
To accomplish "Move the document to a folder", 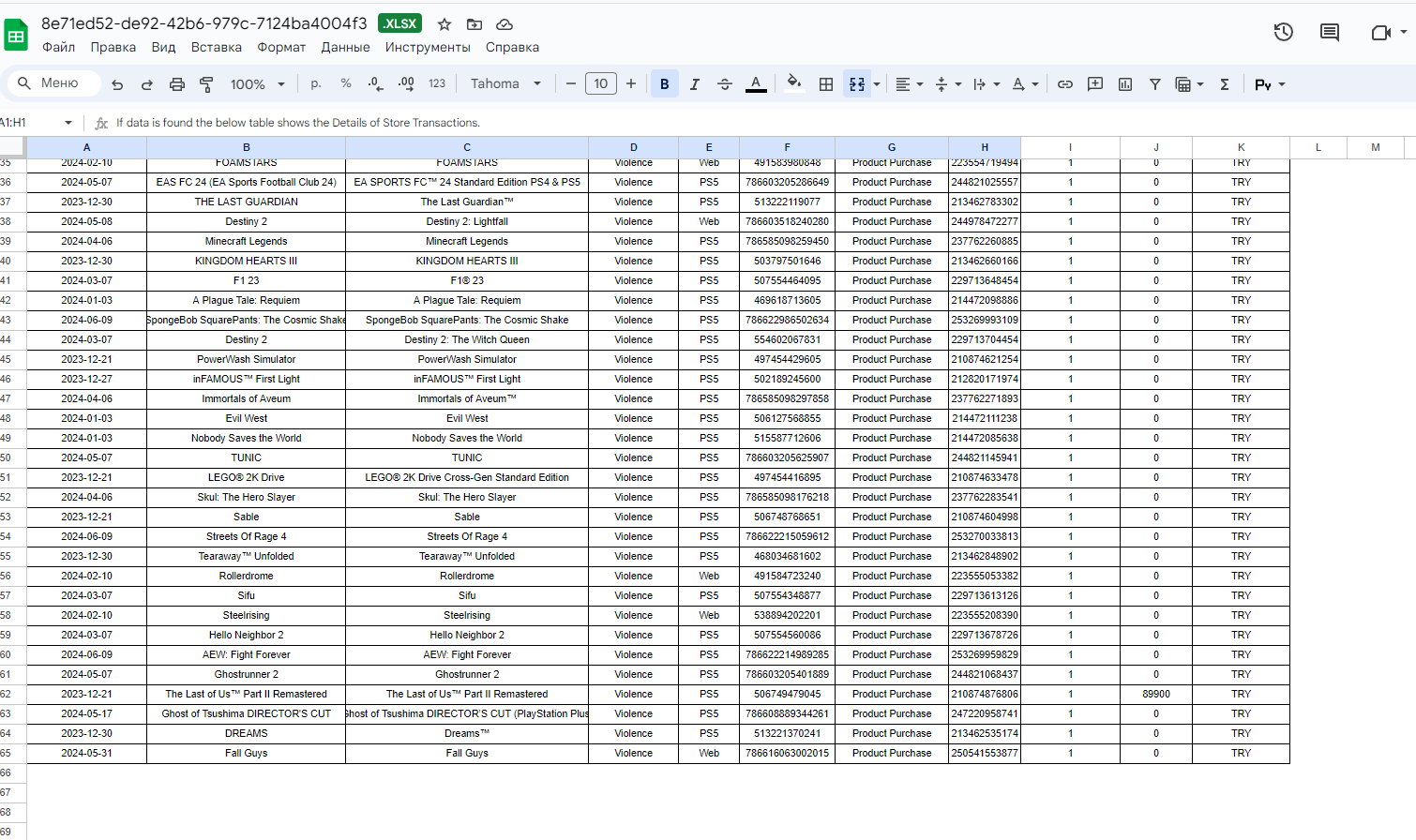I will (475, 24).
